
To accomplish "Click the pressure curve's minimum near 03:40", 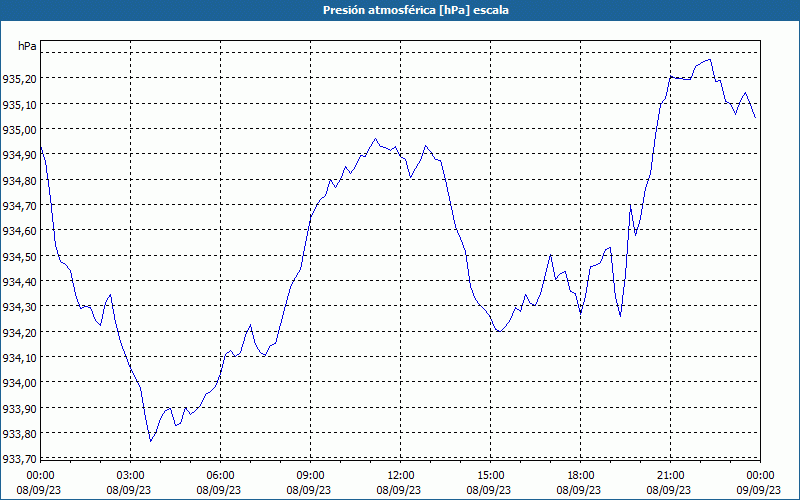I will click(x=151, y=441).
